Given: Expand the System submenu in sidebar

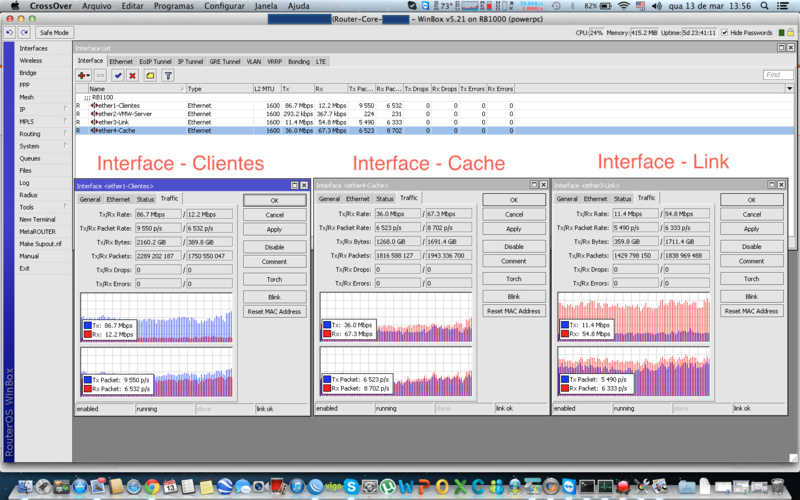Looking at the screenshot, I should point(65,145).
